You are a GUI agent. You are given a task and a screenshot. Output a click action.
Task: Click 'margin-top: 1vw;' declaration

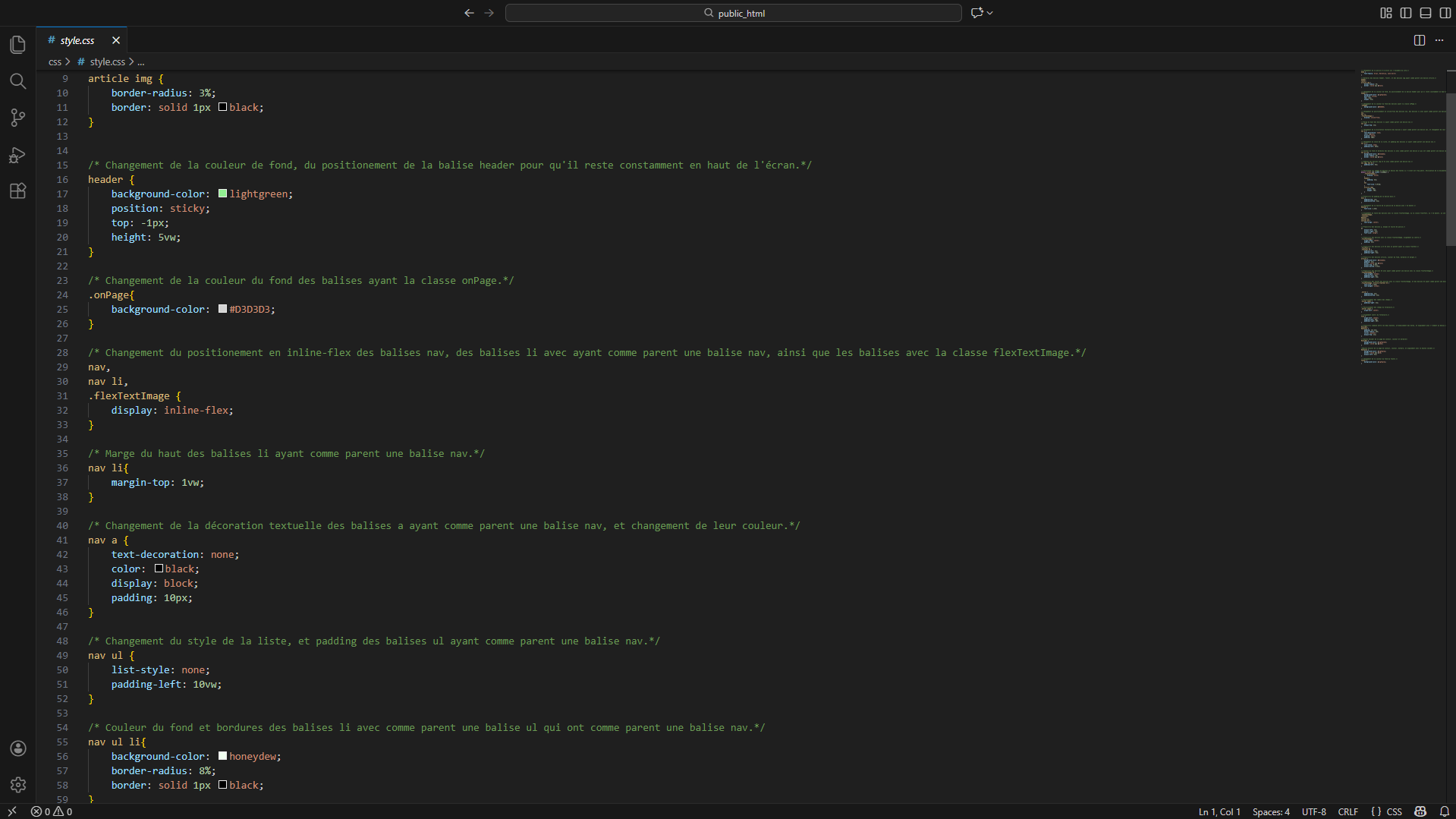click(158, 482)
